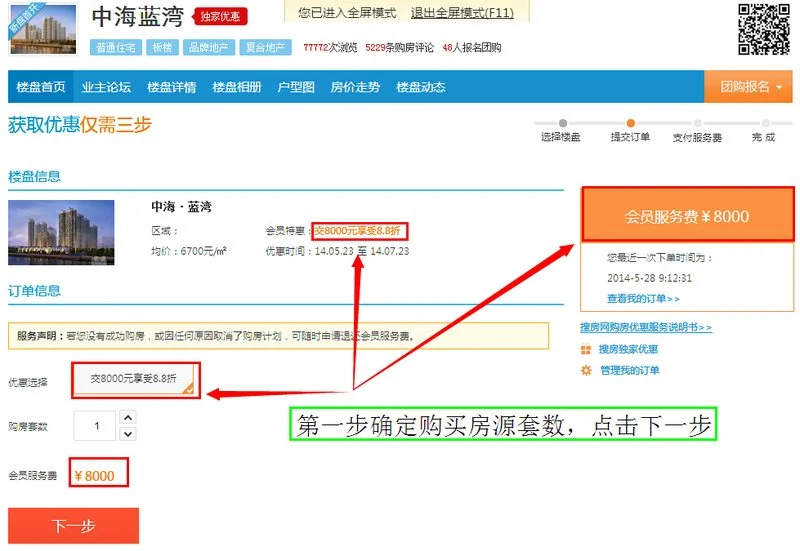Click the gear icon beside 管理我的订单

click(x=586, y=370)
